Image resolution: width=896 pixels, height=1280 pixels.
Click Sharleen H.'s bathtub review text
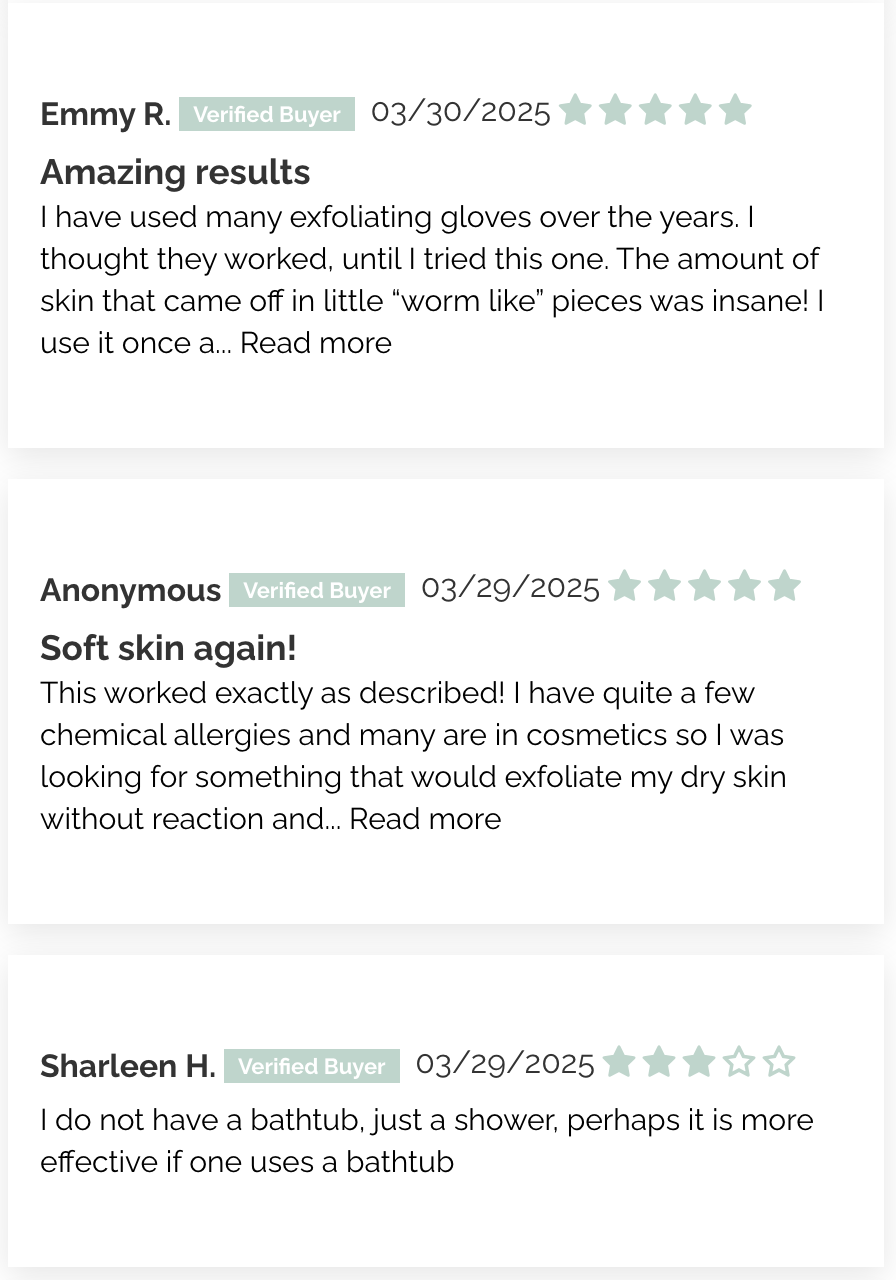(x=427, y=1140)
